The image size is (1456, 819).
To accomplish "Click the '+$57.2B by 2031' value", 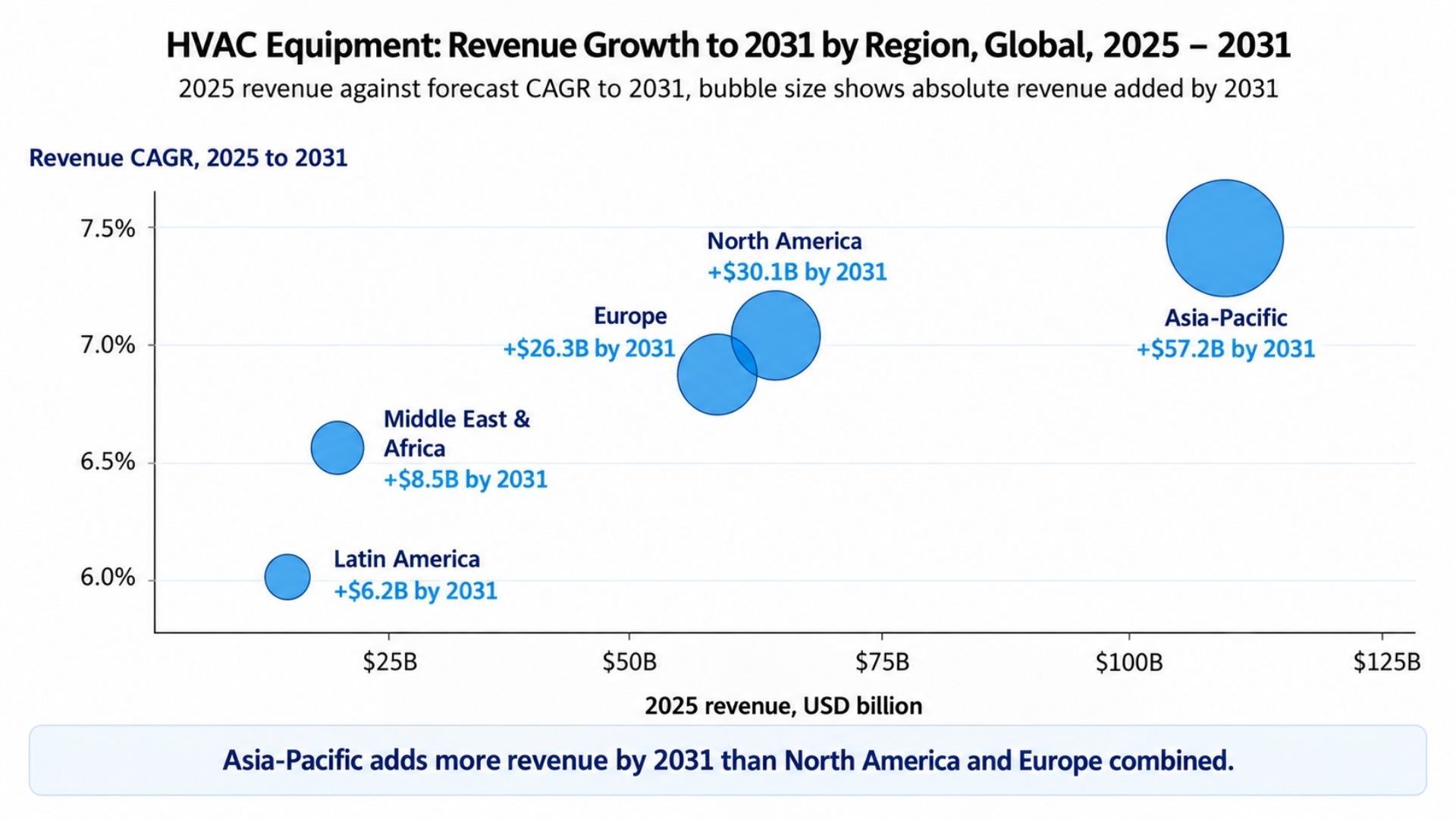I will pyautogui.click(x=1225, y=349).
